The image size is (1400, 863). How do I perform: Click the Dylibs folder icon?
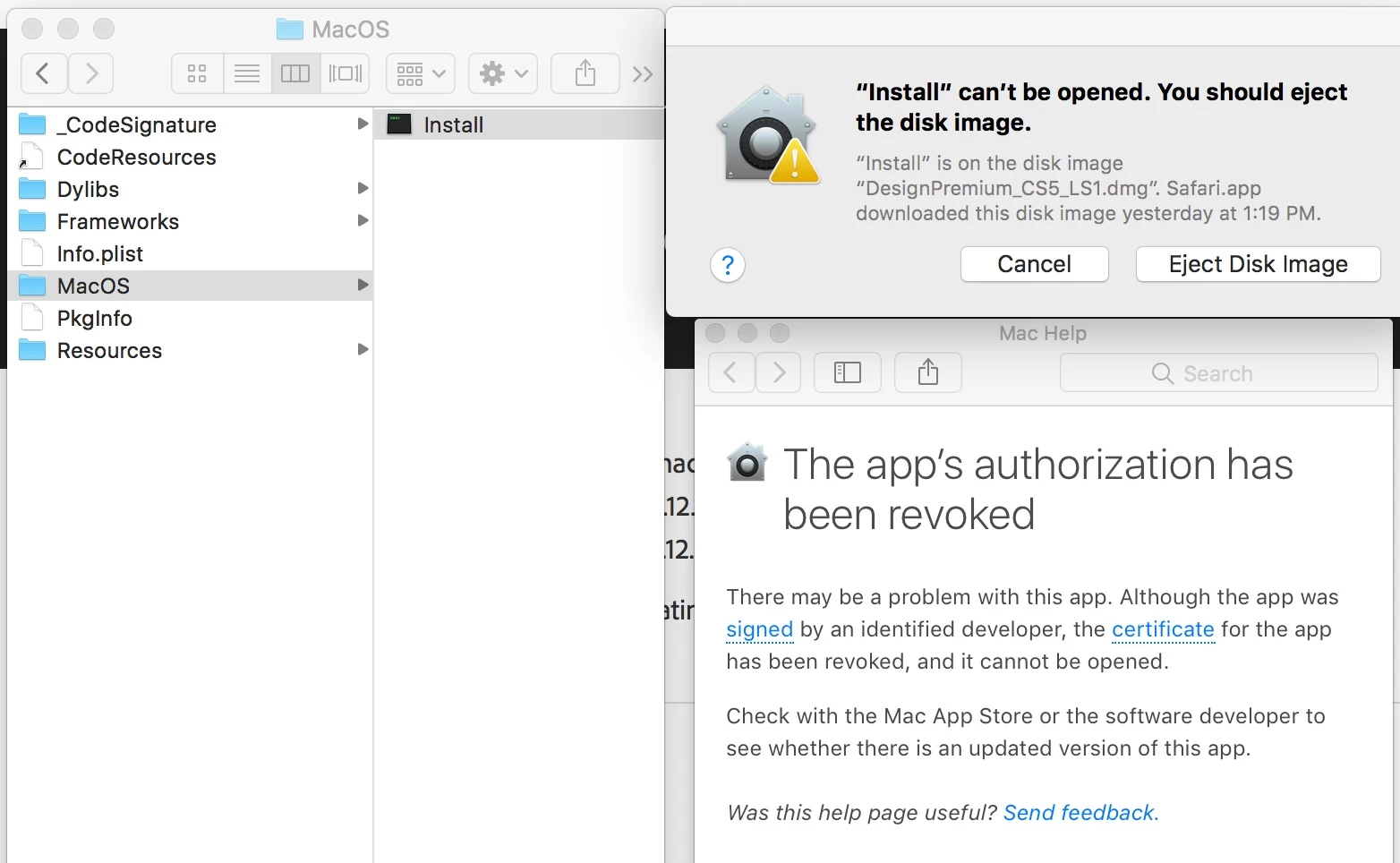(x=32, y=188)
